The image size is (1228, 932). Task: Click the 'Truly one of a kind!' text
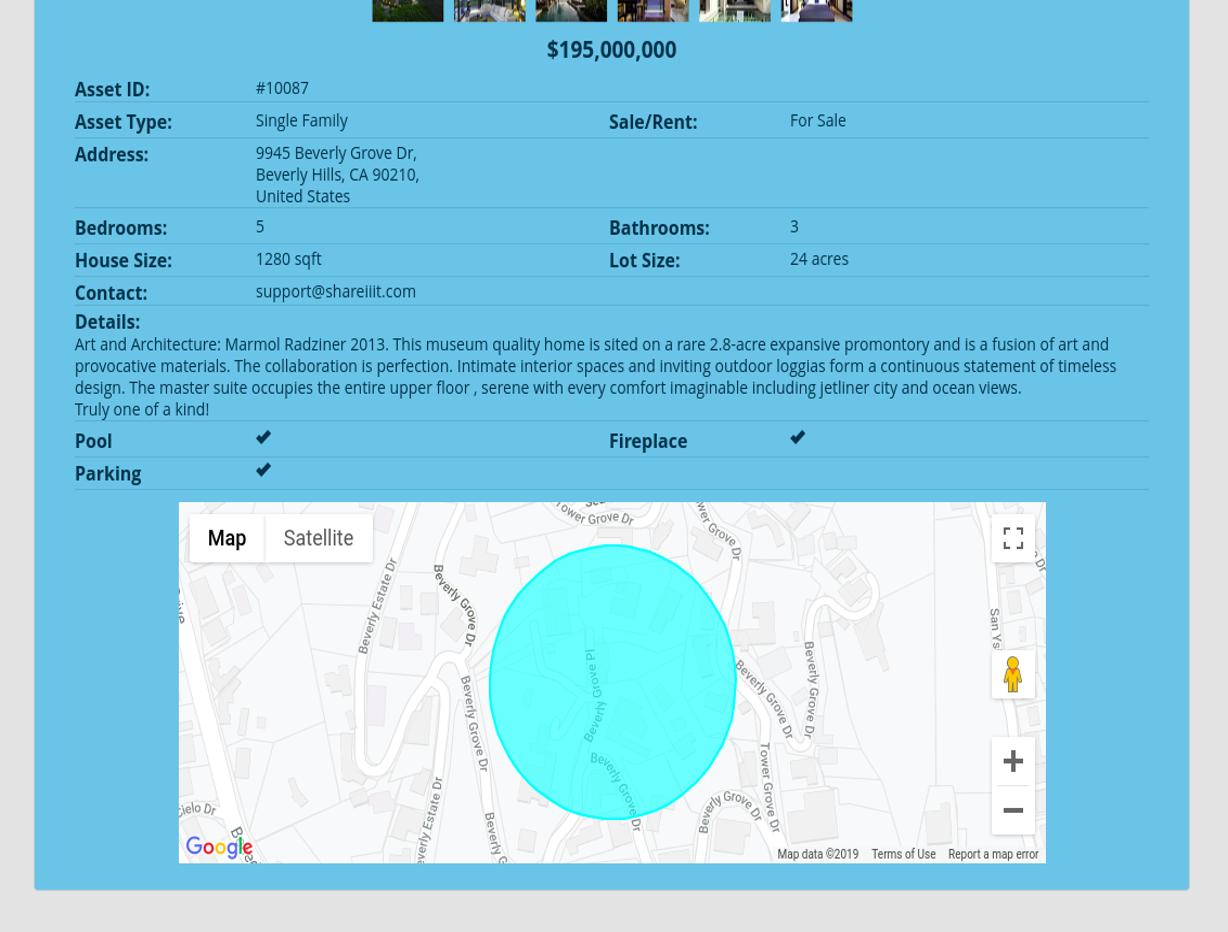[x=142, y=409]
